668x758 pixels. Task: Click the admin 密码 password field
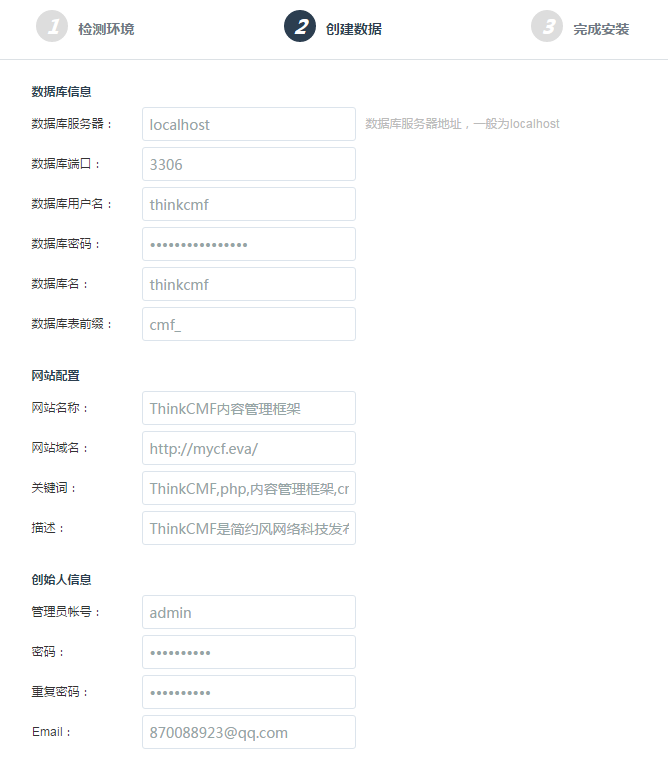point(249,652)
